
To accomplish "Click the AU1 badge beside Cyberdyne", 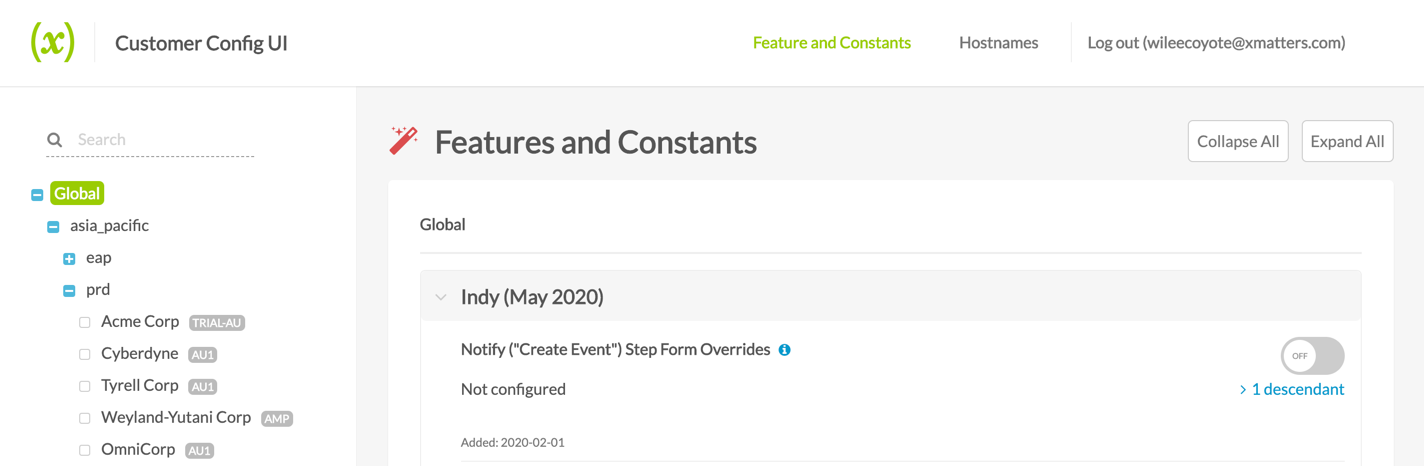I will tap(203, 355).
